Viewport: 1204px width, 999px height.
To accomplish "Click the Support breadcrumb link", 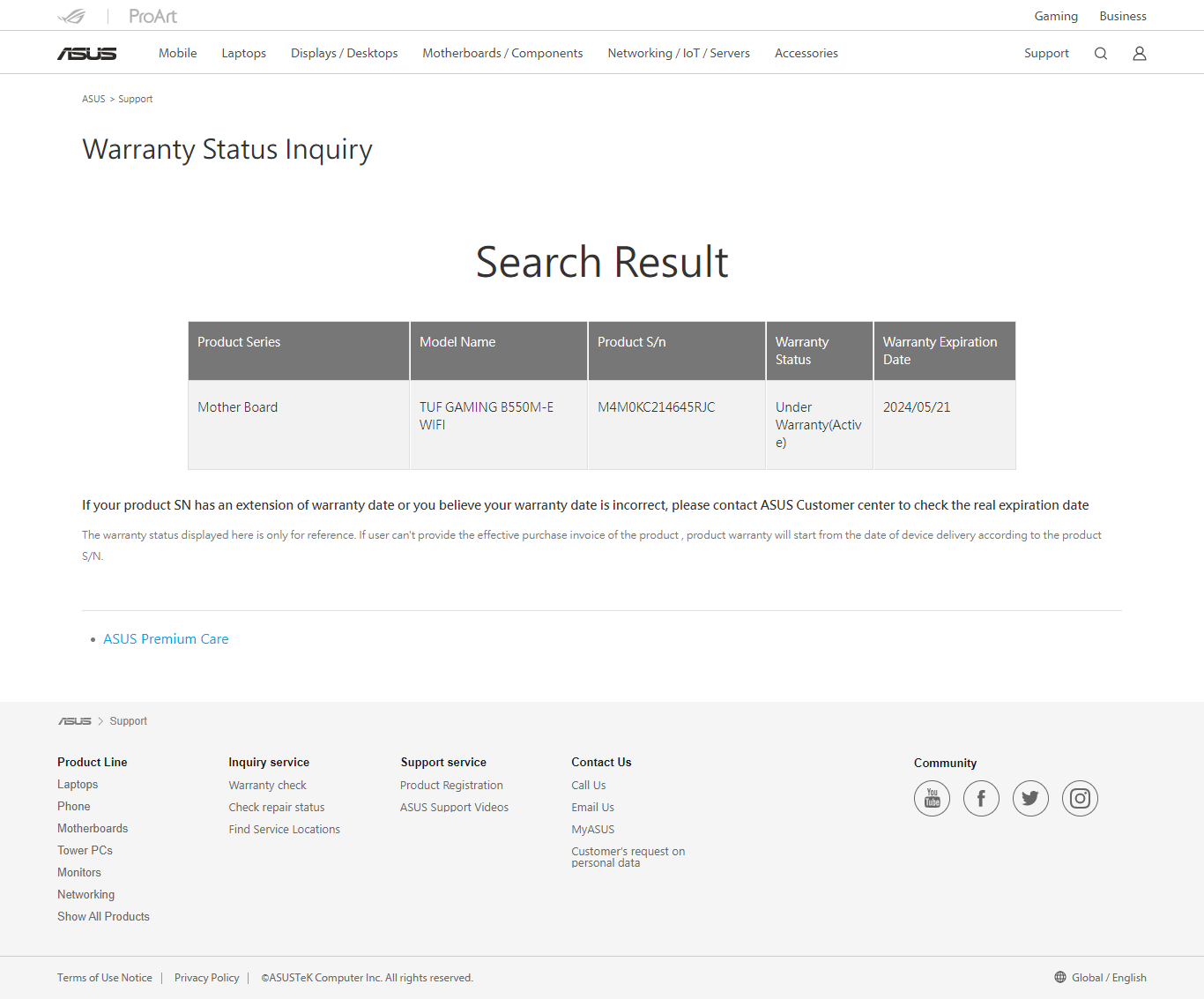I will (x=136, y=99).
